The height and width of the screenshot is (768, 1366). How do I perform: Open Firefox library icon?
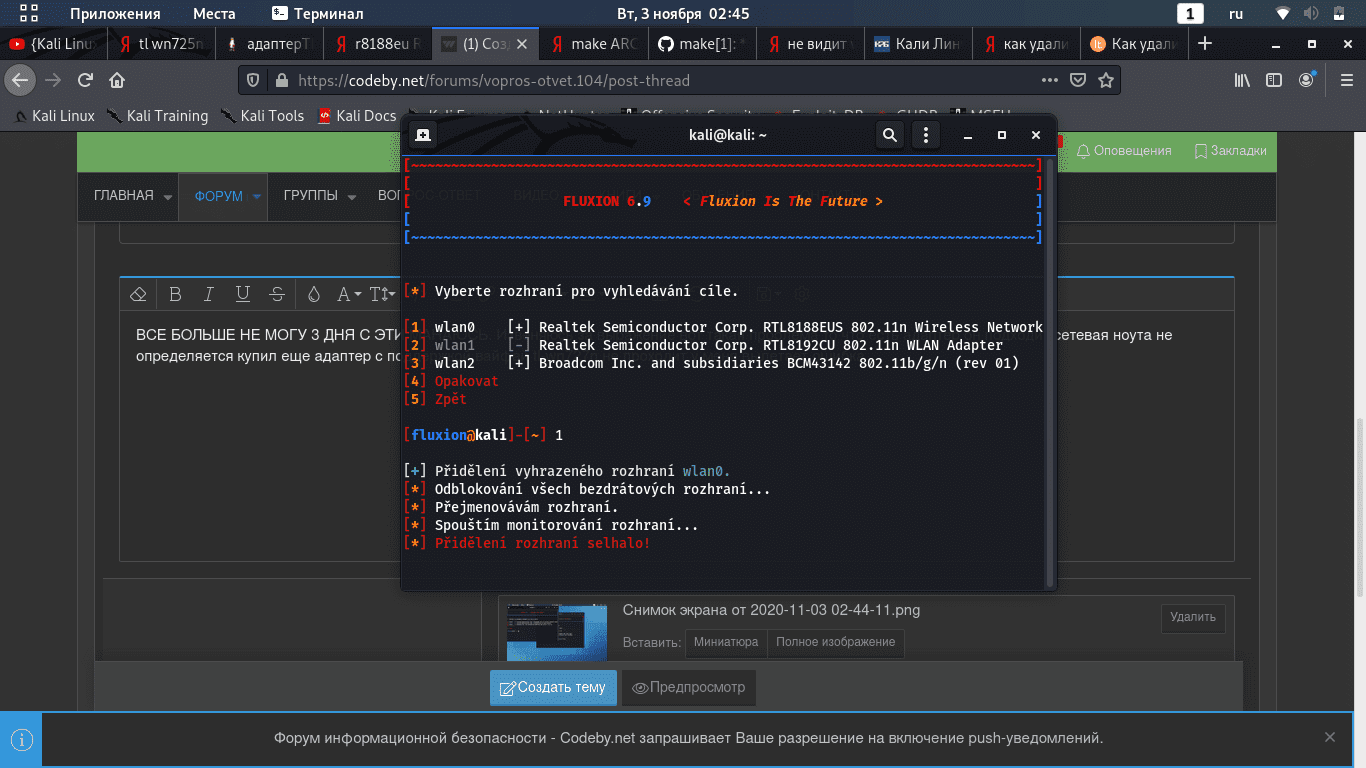tap(1242, 80)
